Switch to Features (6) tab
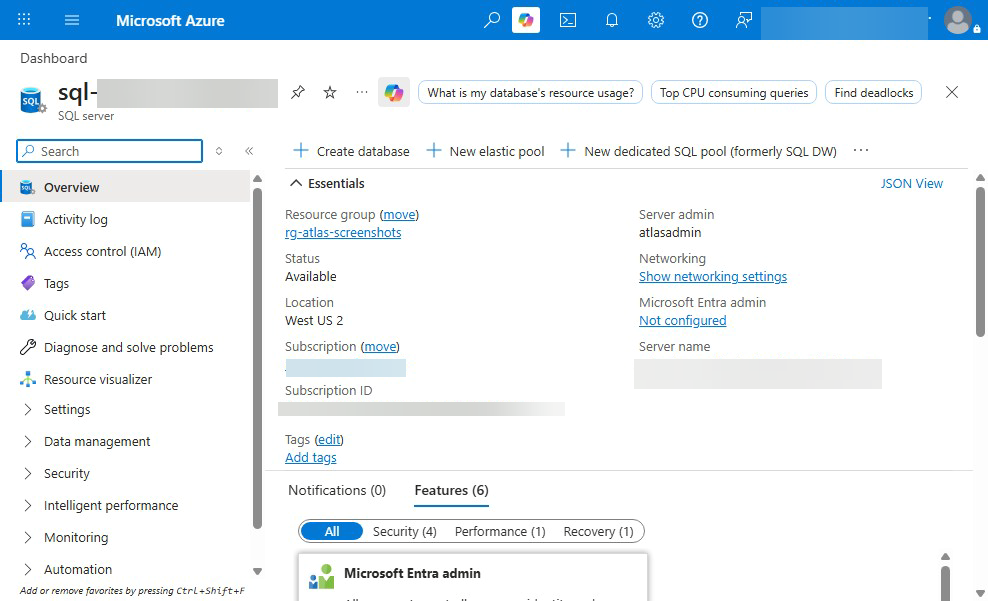The width and height of the screenshot is (988, 601). pos(451,490)
